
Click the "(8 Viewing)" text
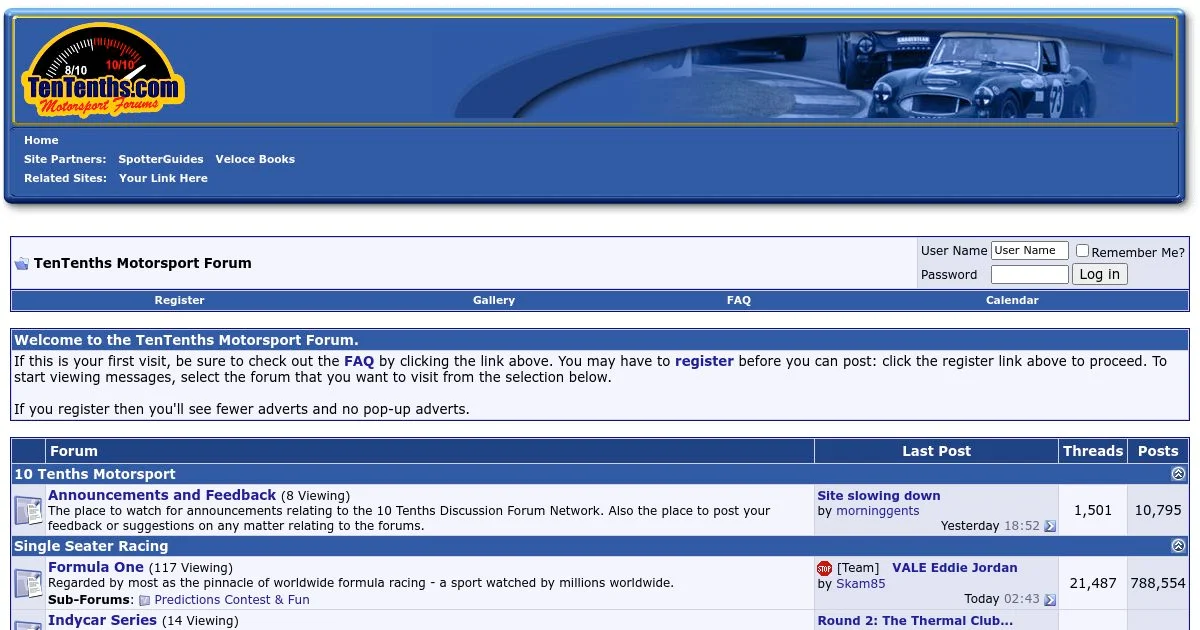click(x=316, y=496)
